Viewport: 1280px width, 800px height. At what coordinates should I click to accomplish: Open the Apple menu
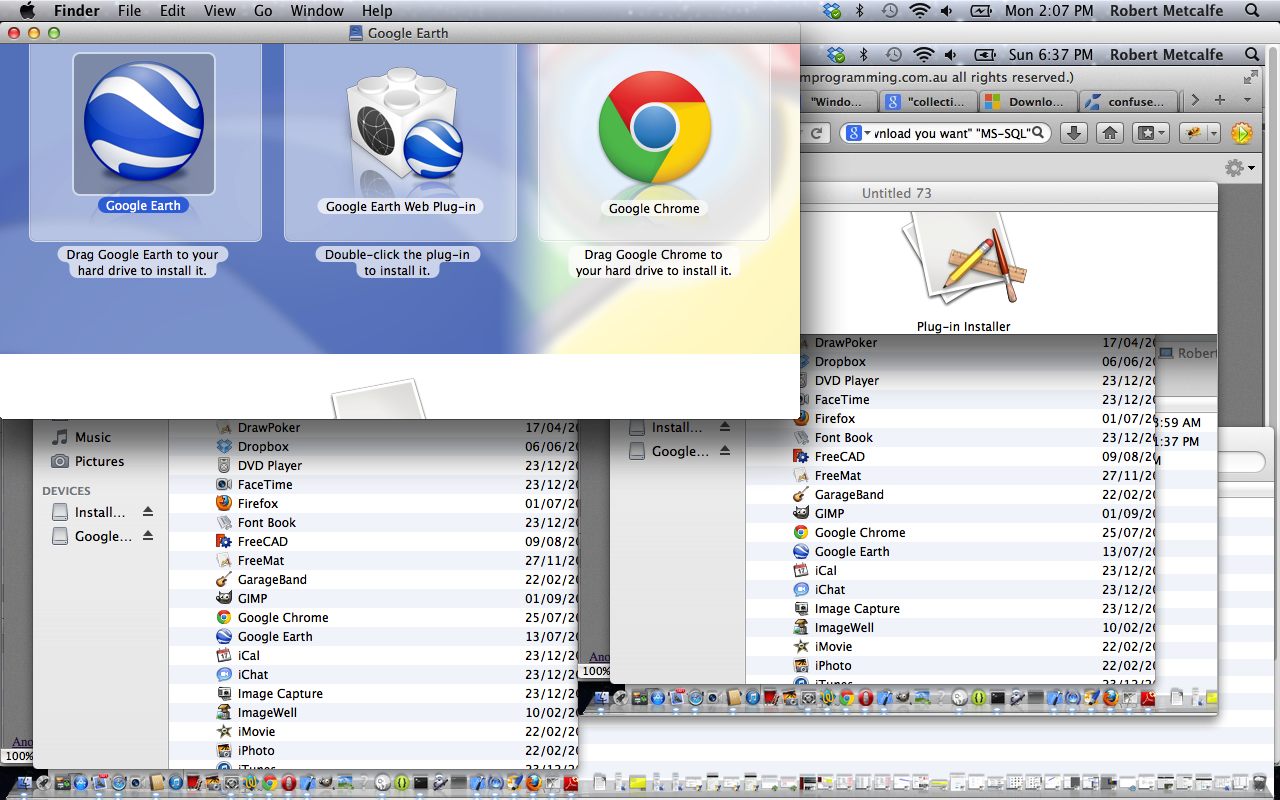point(27,11)
